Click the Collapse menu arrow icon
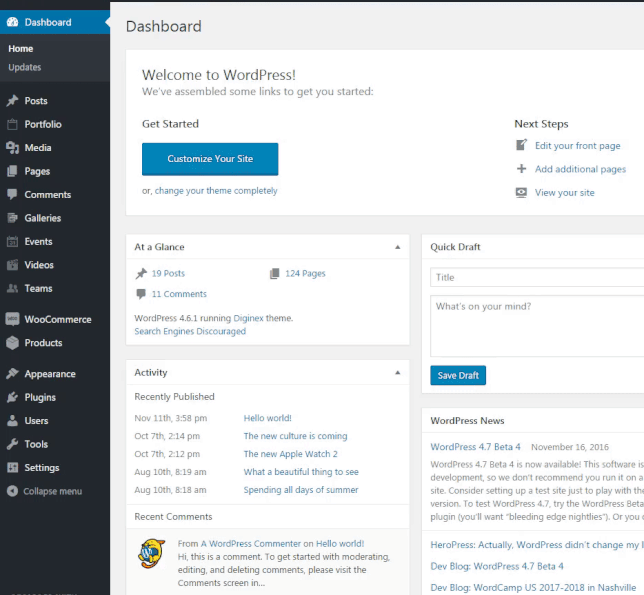This screenshot has height=595, width=644. click(12, 491)
